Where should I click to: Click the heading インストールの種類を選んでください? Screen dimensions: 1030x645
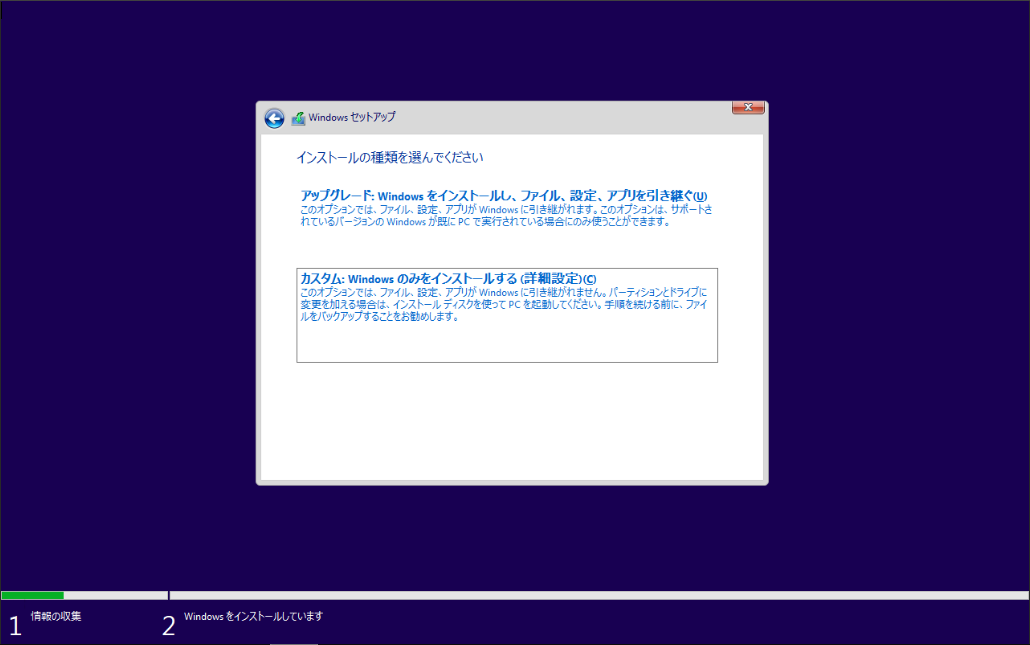pyautogui.click(x=390, y=157)
